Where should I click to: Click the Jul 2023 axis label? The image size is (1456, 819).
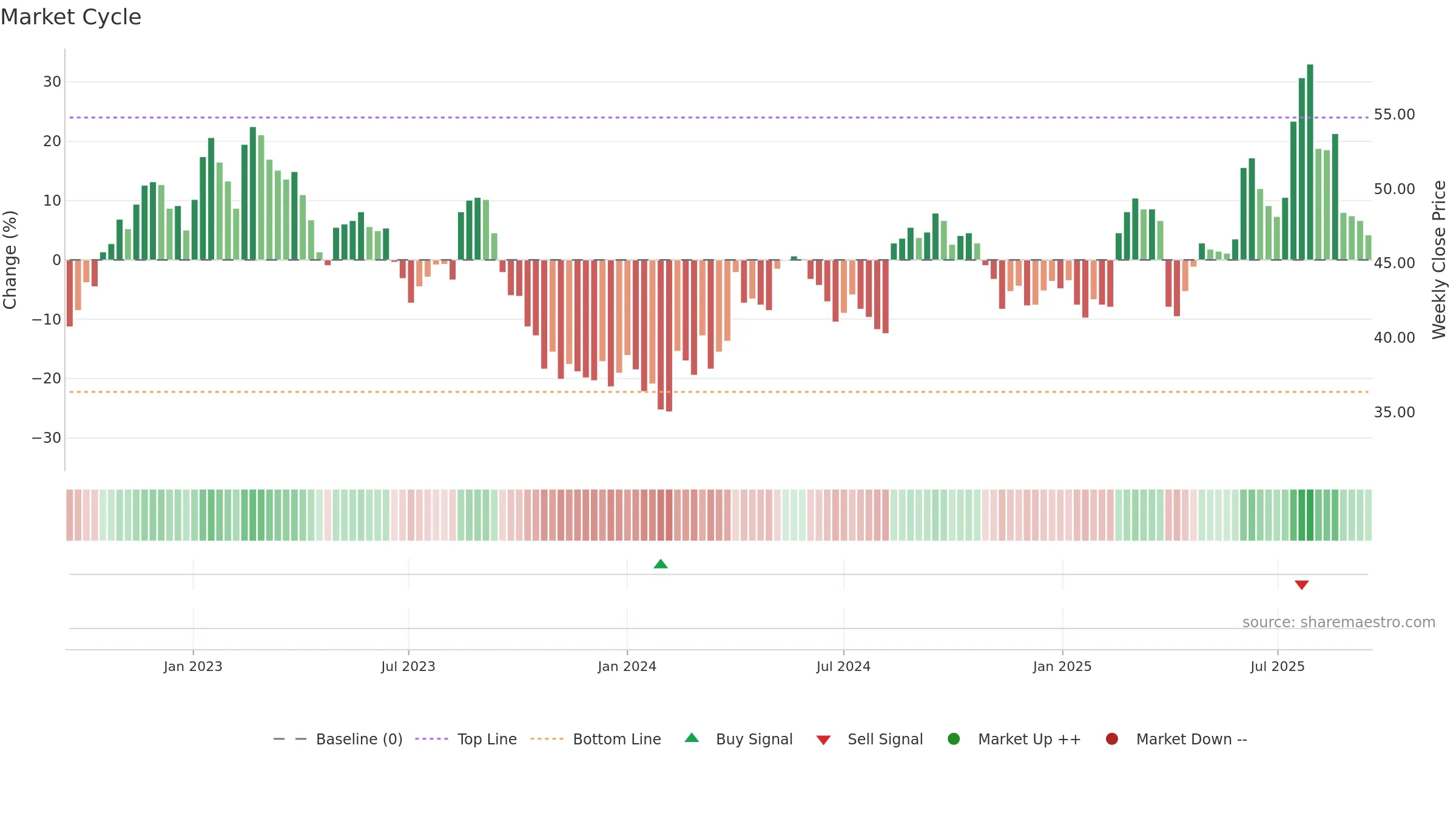(408, 666)
